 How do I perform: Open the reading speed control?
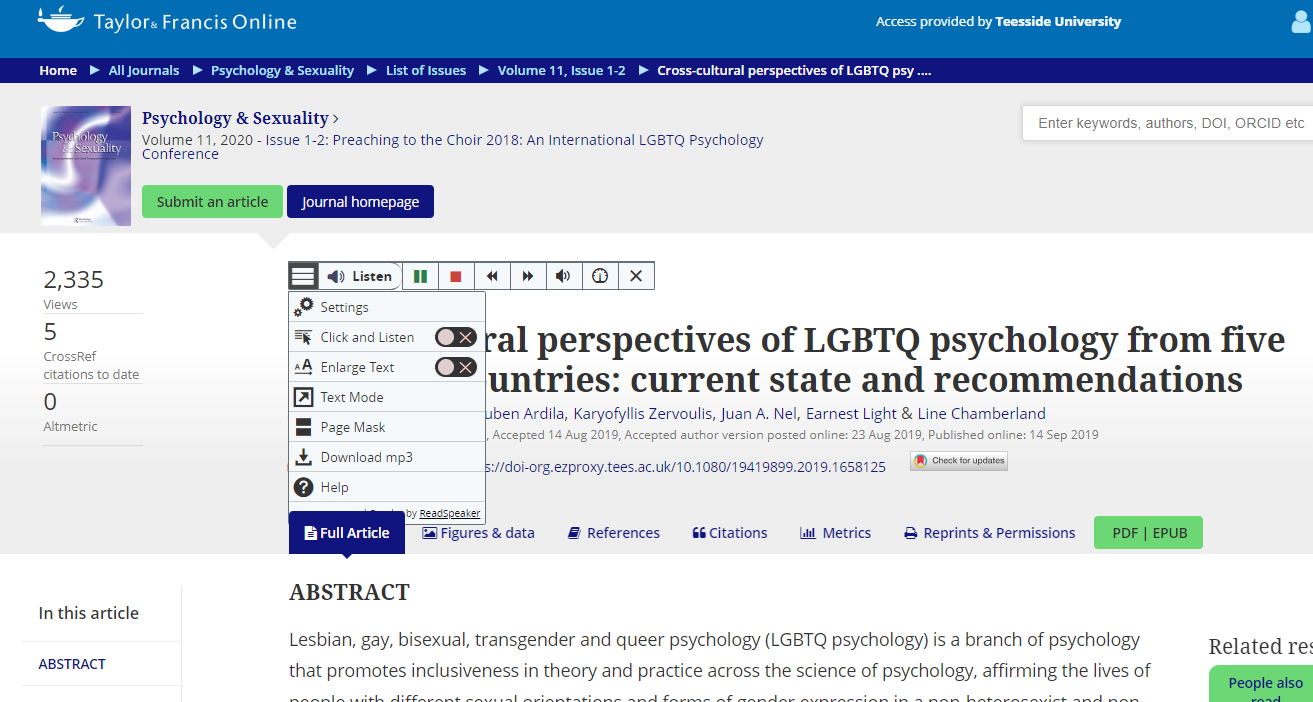tap(600, 276)
